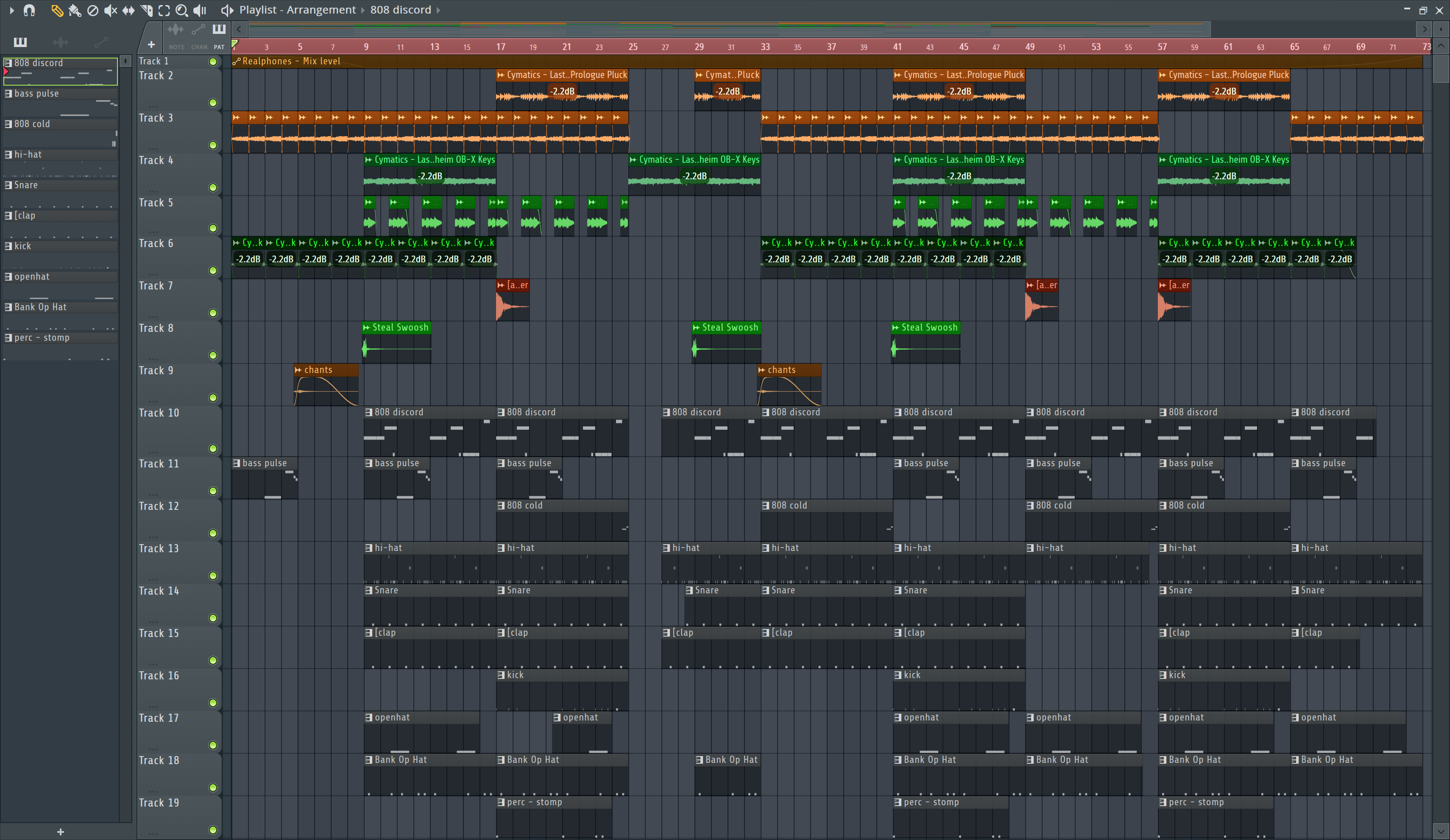
Task: Show patterns in picker piano icon
Action: 20,42
